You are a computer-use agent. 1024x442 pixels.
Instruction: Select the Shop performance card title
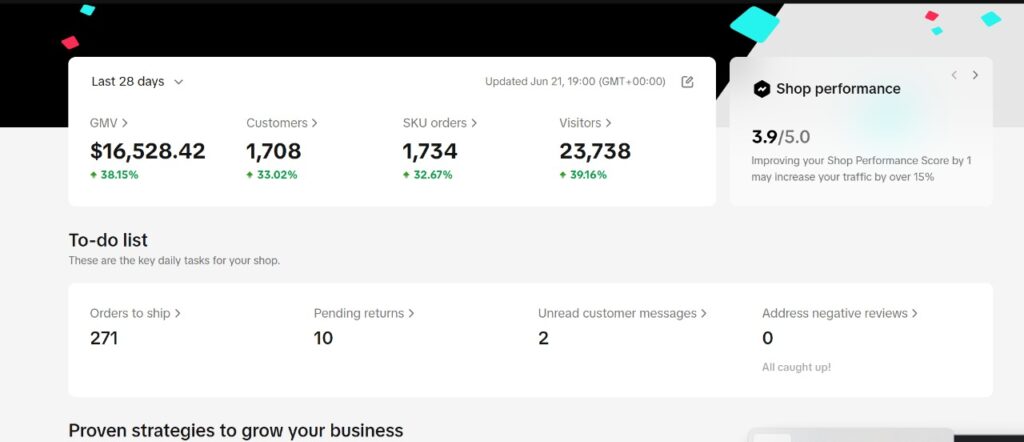pos(838,89)
